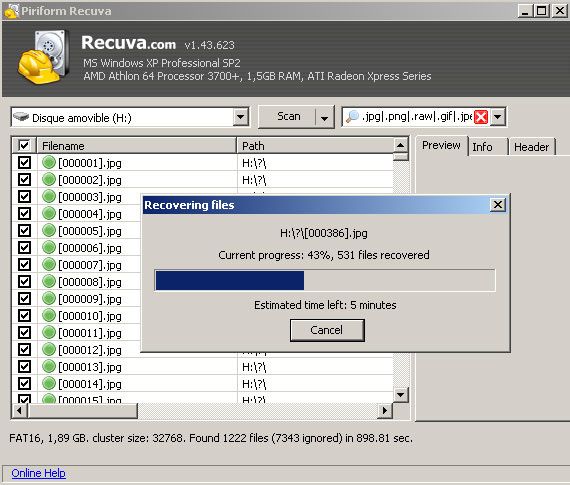Open the drive selection dropdown
The width and height of the screenshot is (570, 485).
pyautogui.click(x=241, y=117)
